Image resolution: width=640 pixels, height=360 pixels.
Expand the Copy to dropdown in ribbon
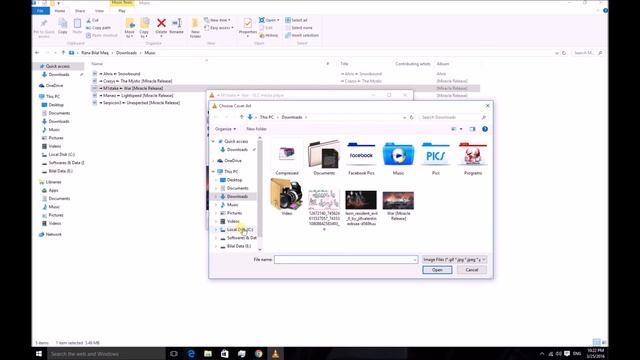point(144,36)
